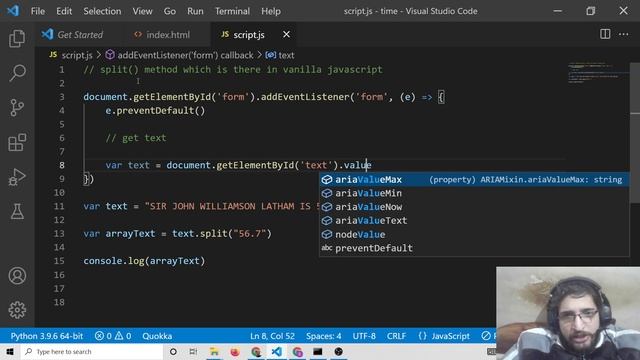Click the editor vertical scrollbar

click(x=635, y=132)
